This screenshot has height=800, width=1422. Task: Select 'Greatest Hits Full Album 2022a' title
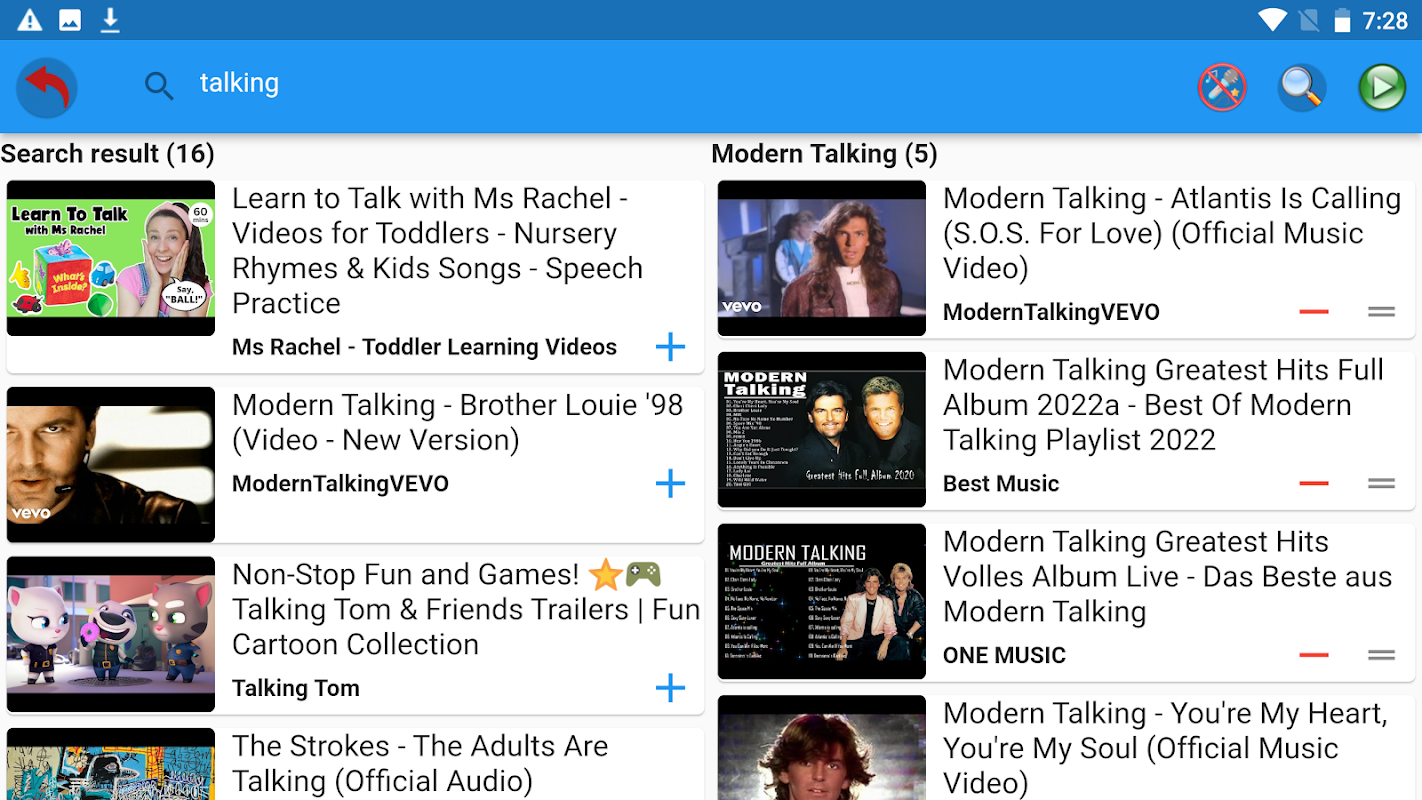pos(1163,405)
